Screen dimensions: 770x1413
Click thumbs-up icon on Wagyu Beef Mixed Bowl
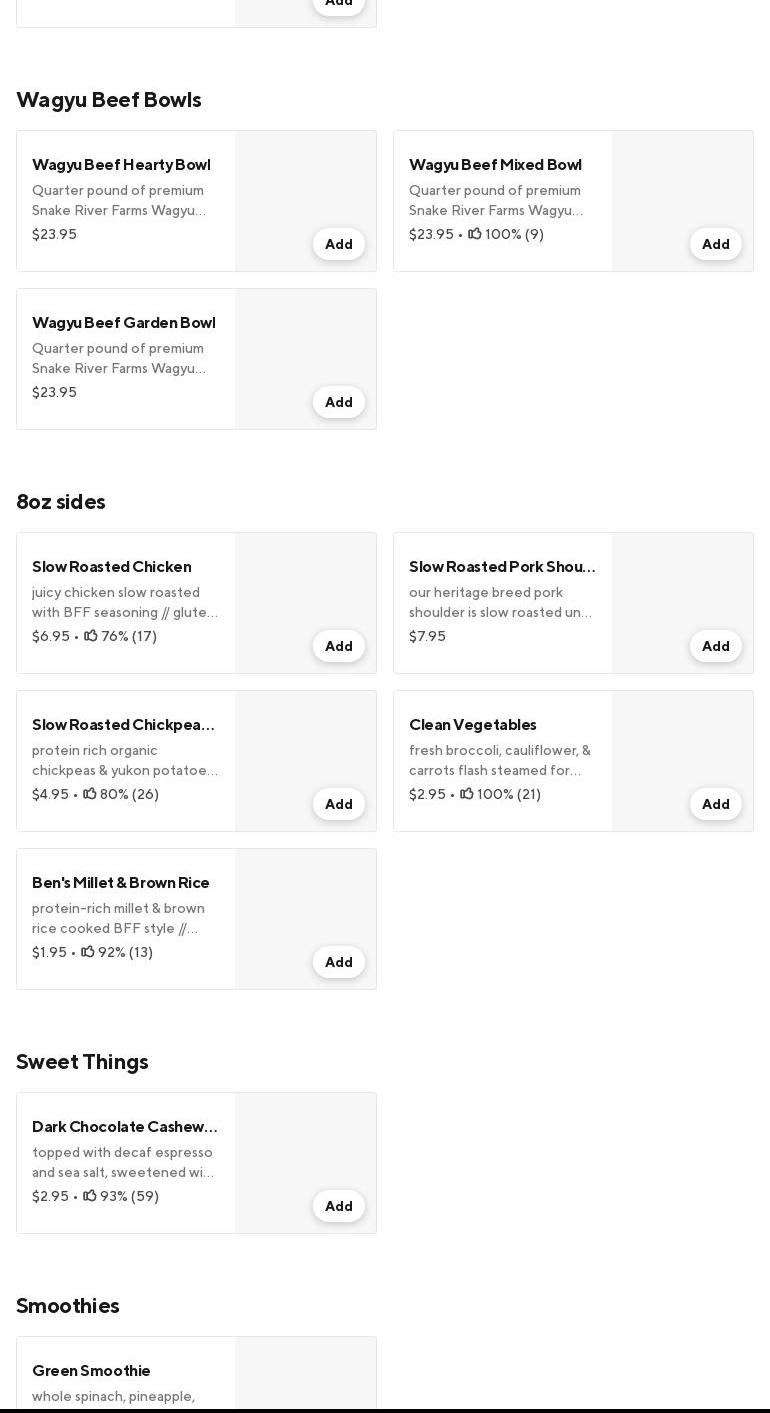[475, 234]
